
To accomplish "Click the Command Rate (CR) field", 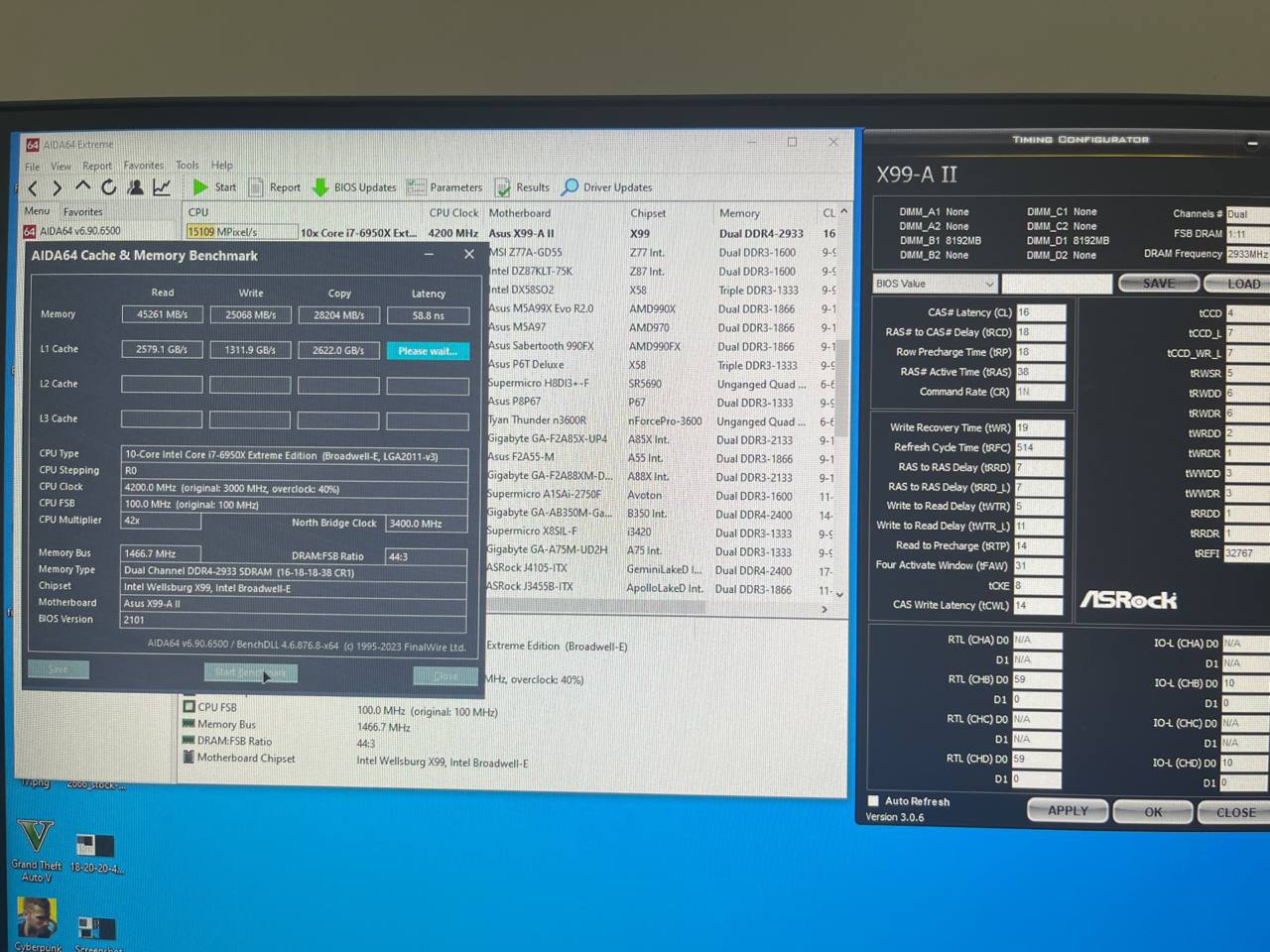I will pos(1040,392).
